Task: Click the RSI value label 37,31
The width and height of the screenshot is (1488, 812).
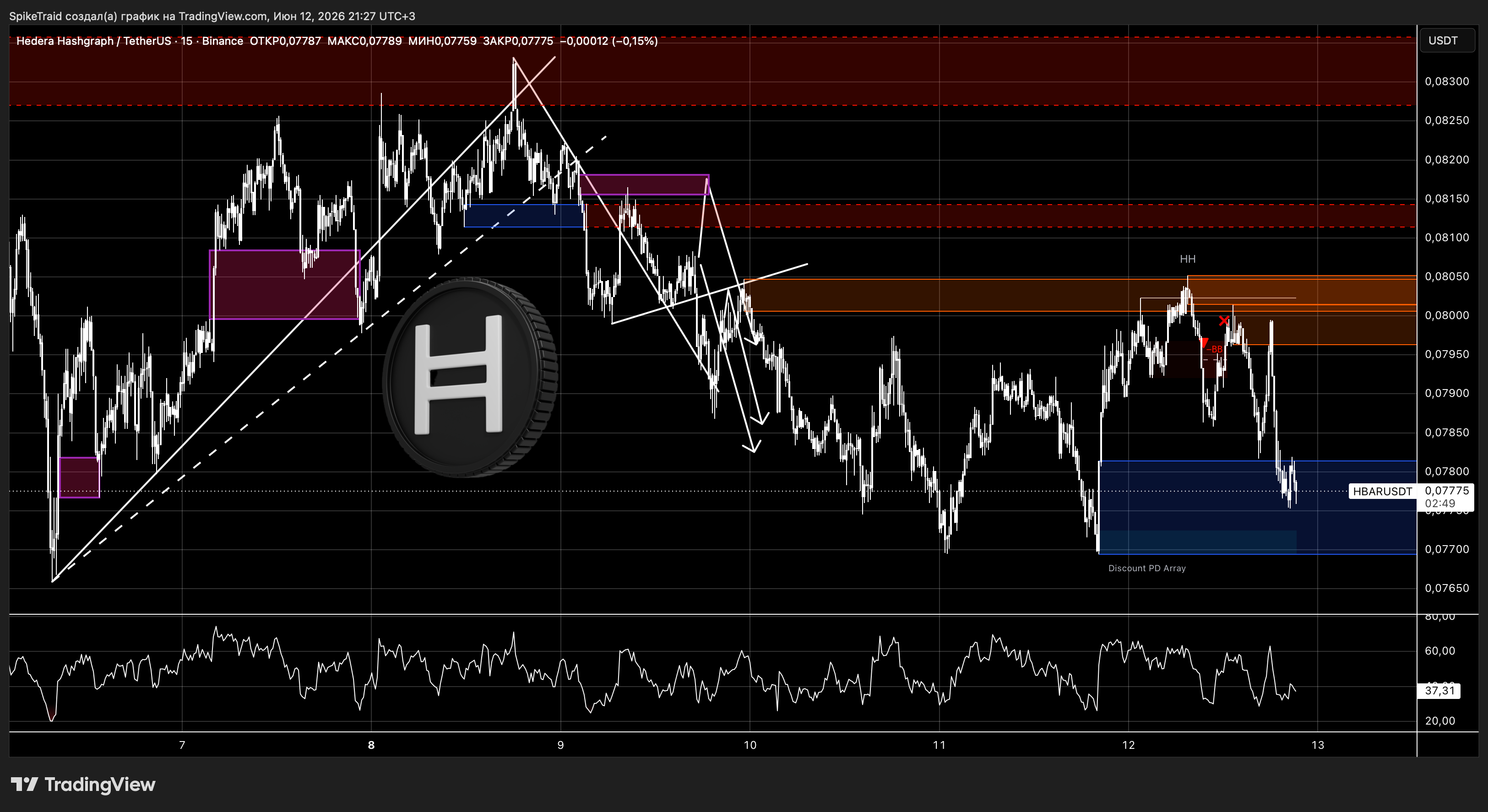Action: [1439, 691]
